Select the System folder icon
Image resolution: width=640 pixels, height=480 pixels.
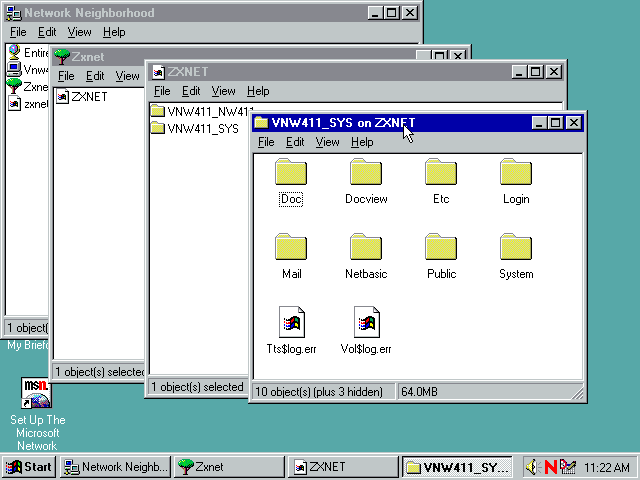pyautogui.click(x=516, y=247)
